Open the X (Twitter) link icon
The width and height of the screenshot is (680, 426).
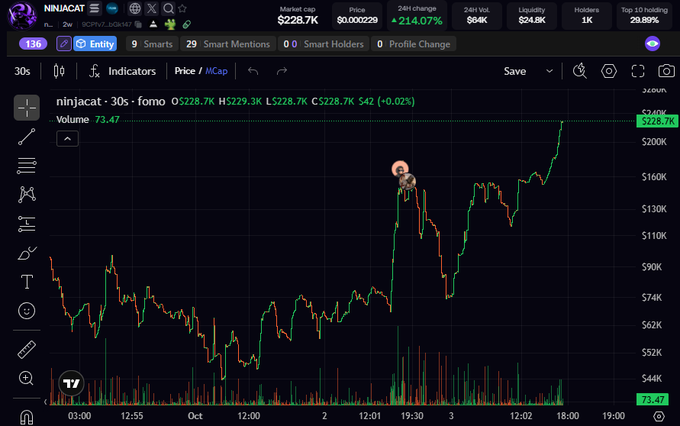(152, 8)
